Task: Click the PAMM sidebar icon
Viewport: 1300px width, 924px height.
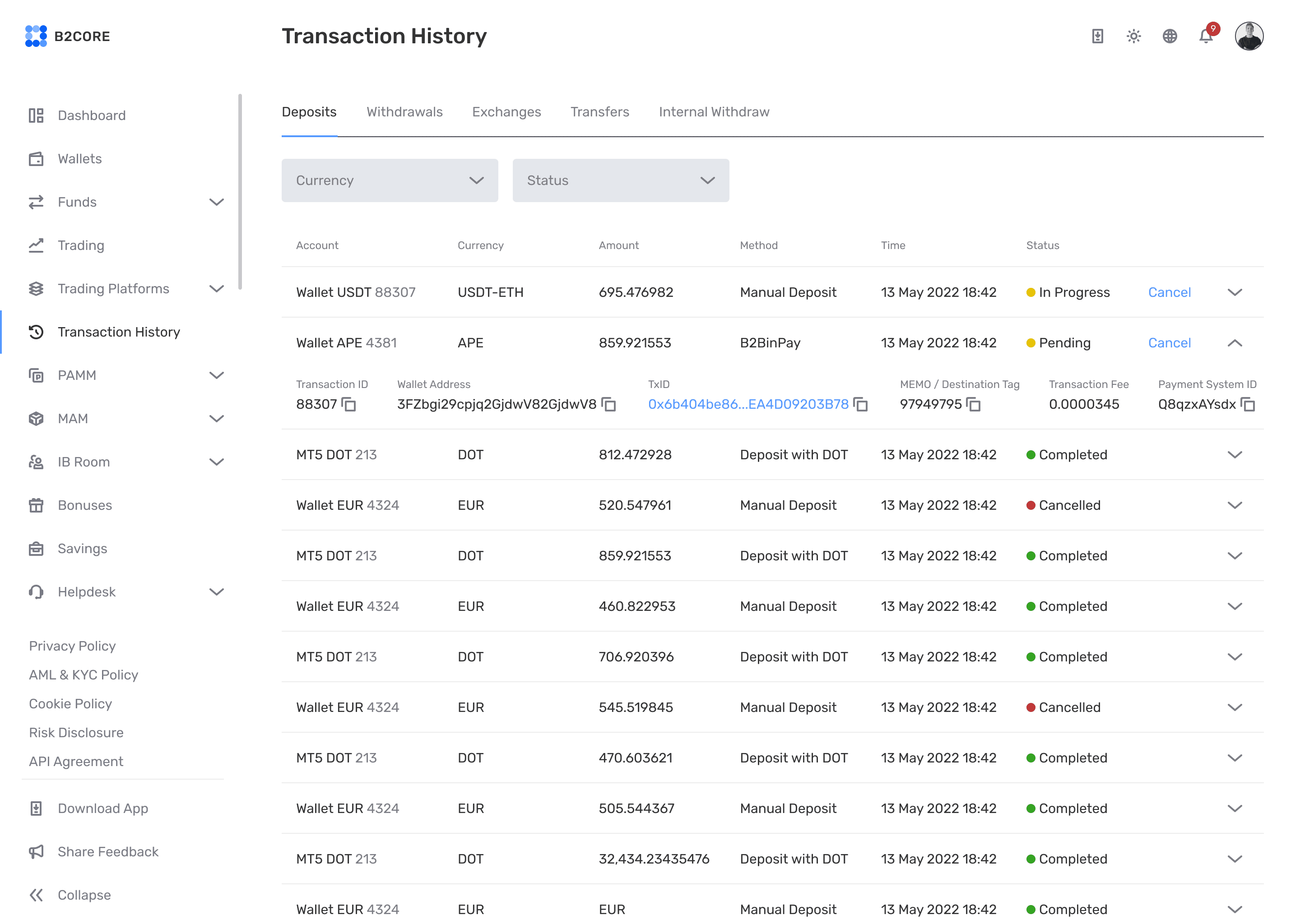Action: [36, 375]
